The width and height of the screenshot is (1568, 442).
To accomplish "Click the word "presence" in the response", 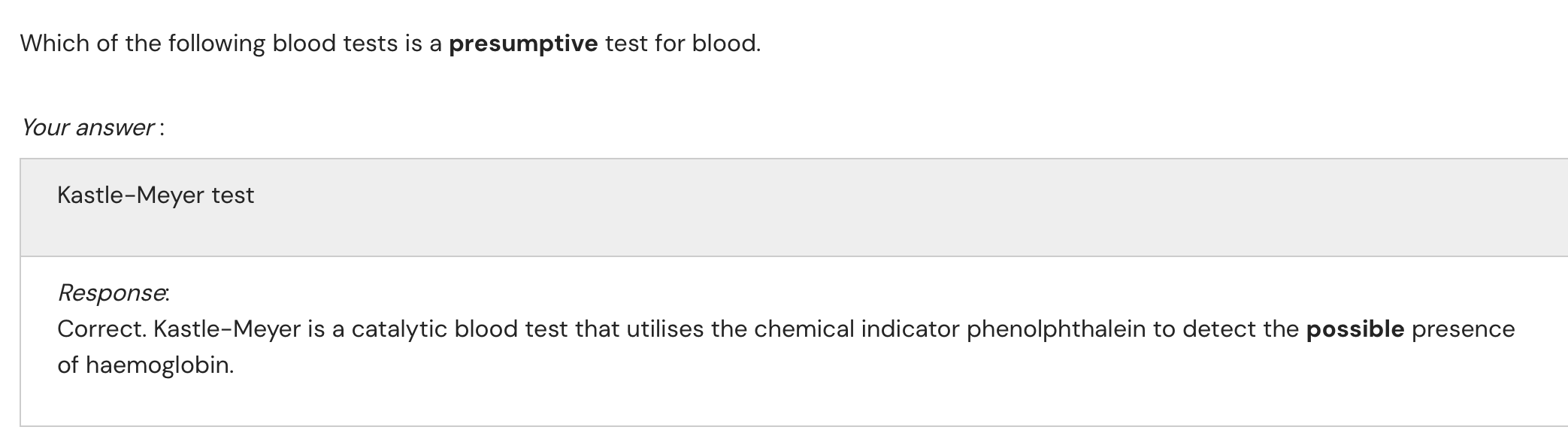I will 1463,329.
